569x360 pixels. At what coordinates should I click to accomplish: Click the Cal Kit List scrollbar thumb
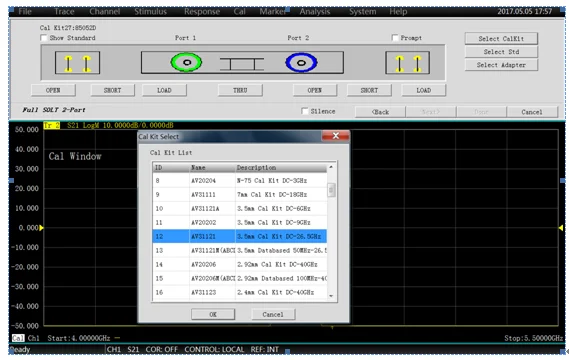tap(331, 190)
